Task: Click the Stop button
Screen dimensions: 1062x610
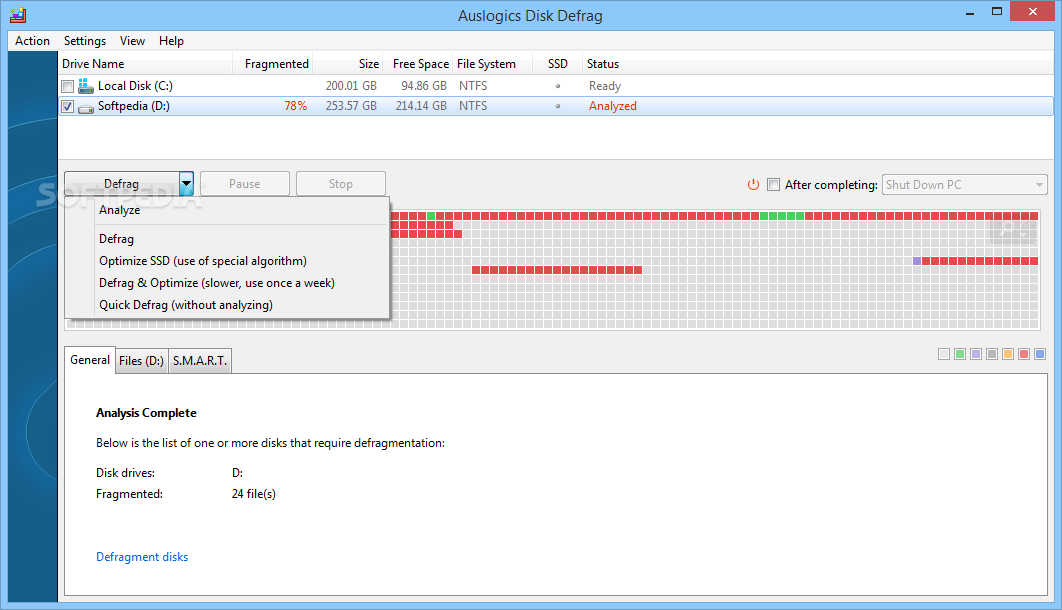Action: (x=341, y=183)
